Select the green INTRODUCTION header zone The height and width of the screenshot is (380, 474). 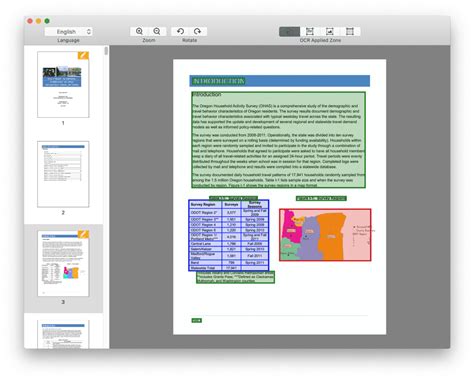(219, 81)
